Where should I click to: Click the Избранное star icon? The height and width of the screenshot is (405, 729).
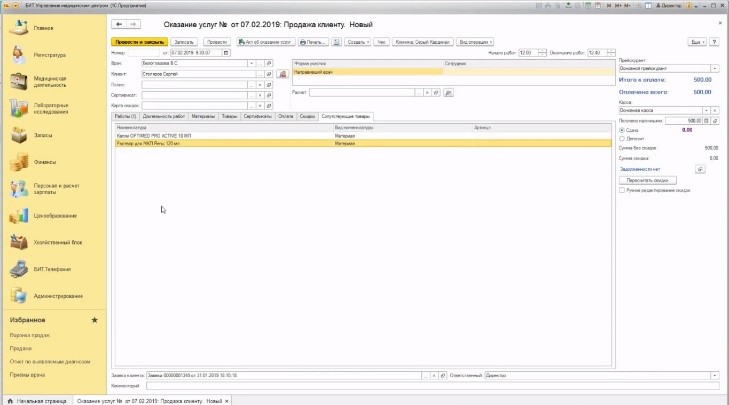[x=94, y=320]
